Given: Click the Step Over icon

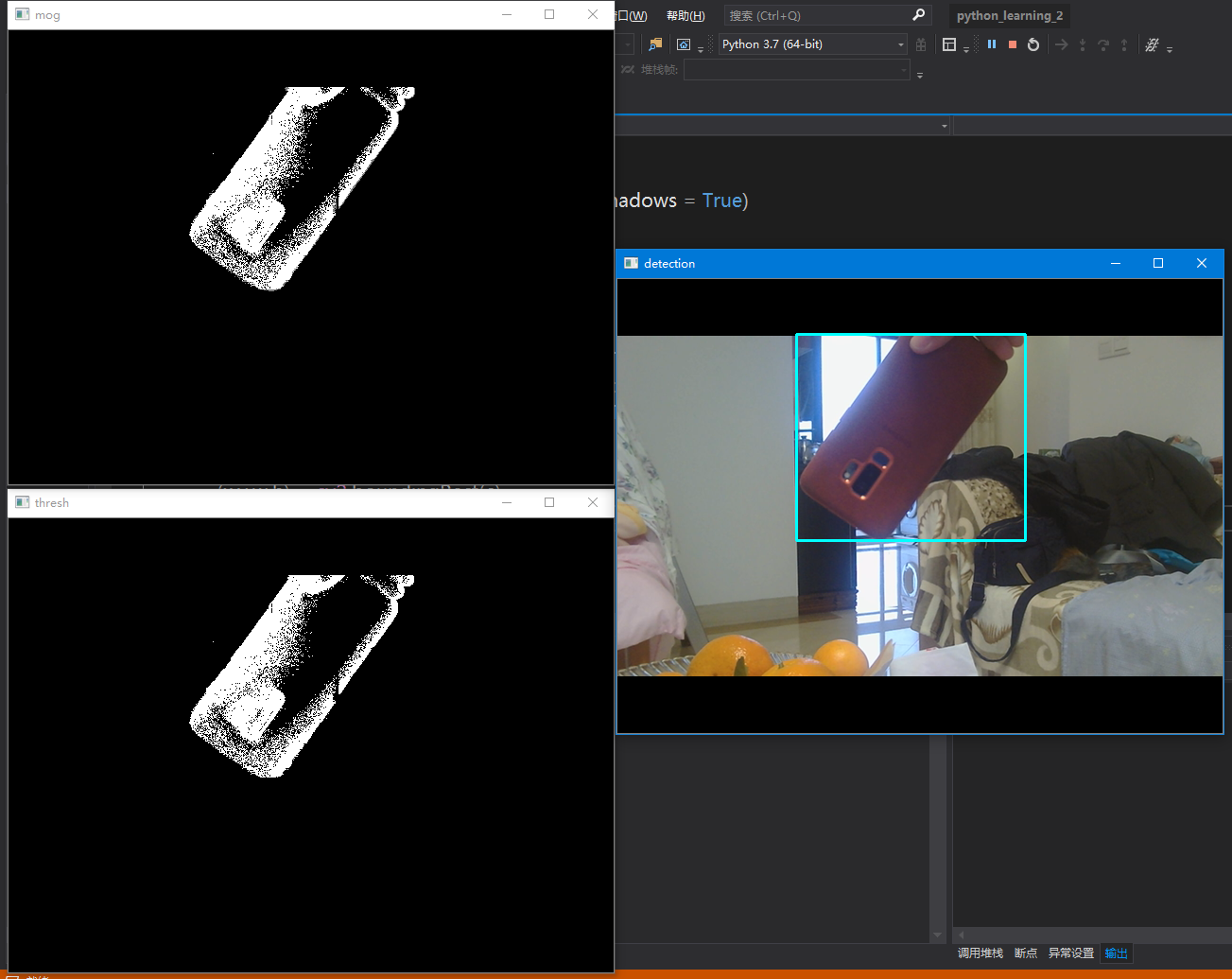Looking at the screenshot, I should pyautogui.click(x=1104, y=44).
